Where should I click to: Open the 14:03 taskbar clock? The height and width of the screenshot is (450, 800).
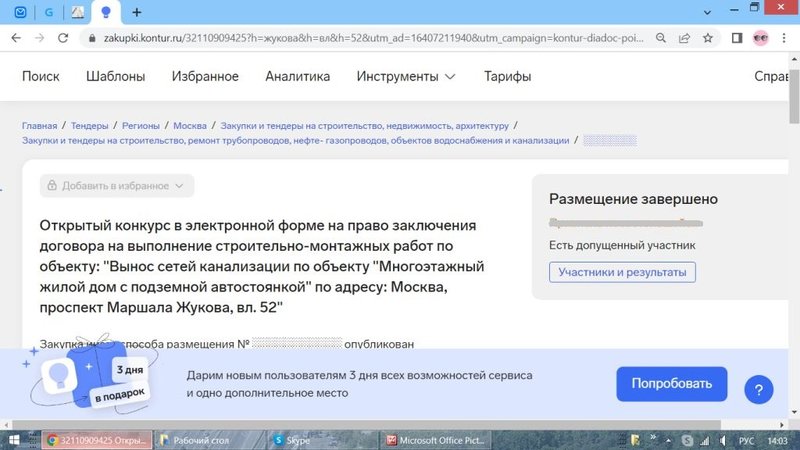(777, 440)
